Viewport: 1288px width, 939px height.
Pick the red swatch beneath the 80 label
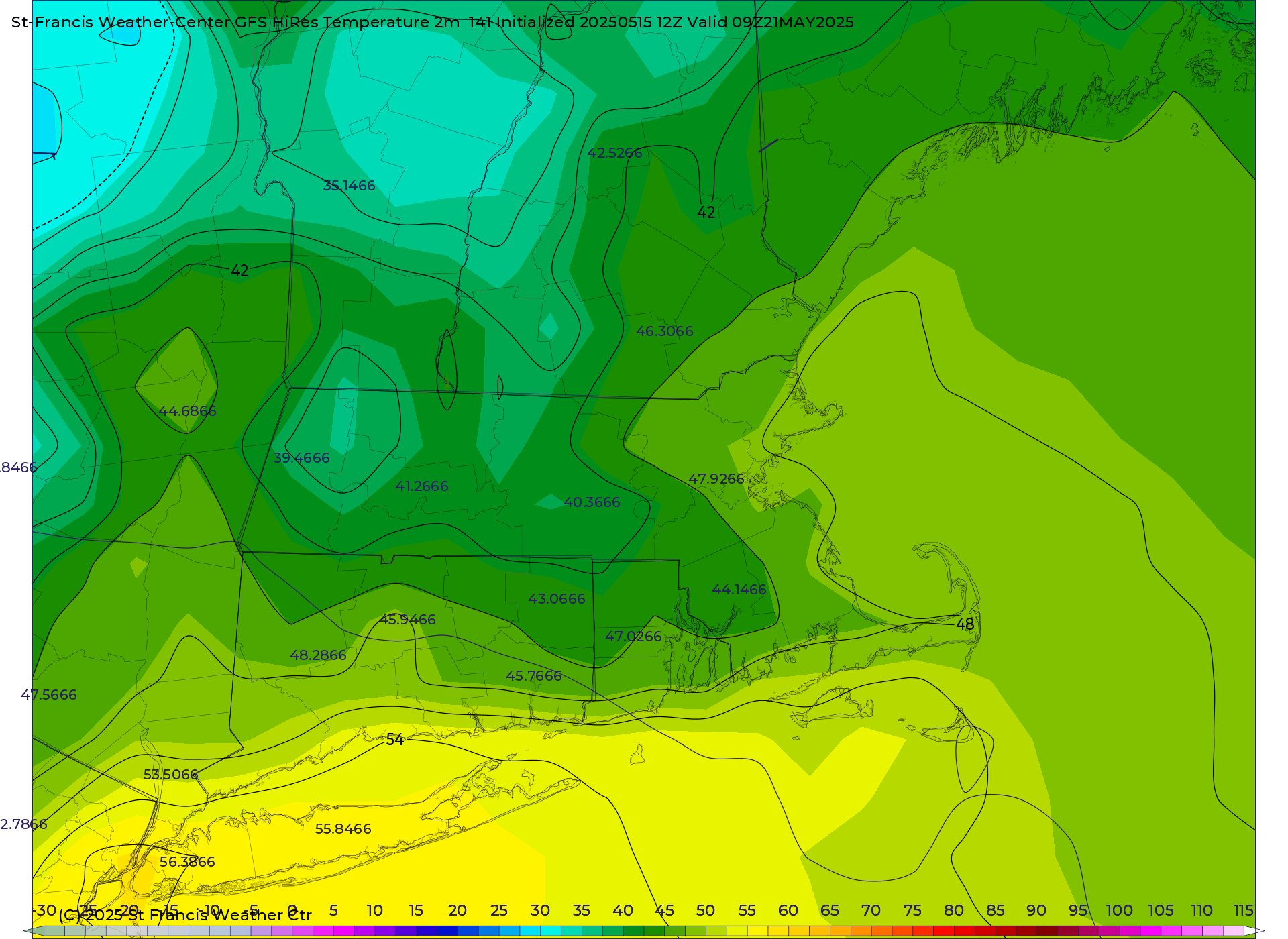click(944, 931)
